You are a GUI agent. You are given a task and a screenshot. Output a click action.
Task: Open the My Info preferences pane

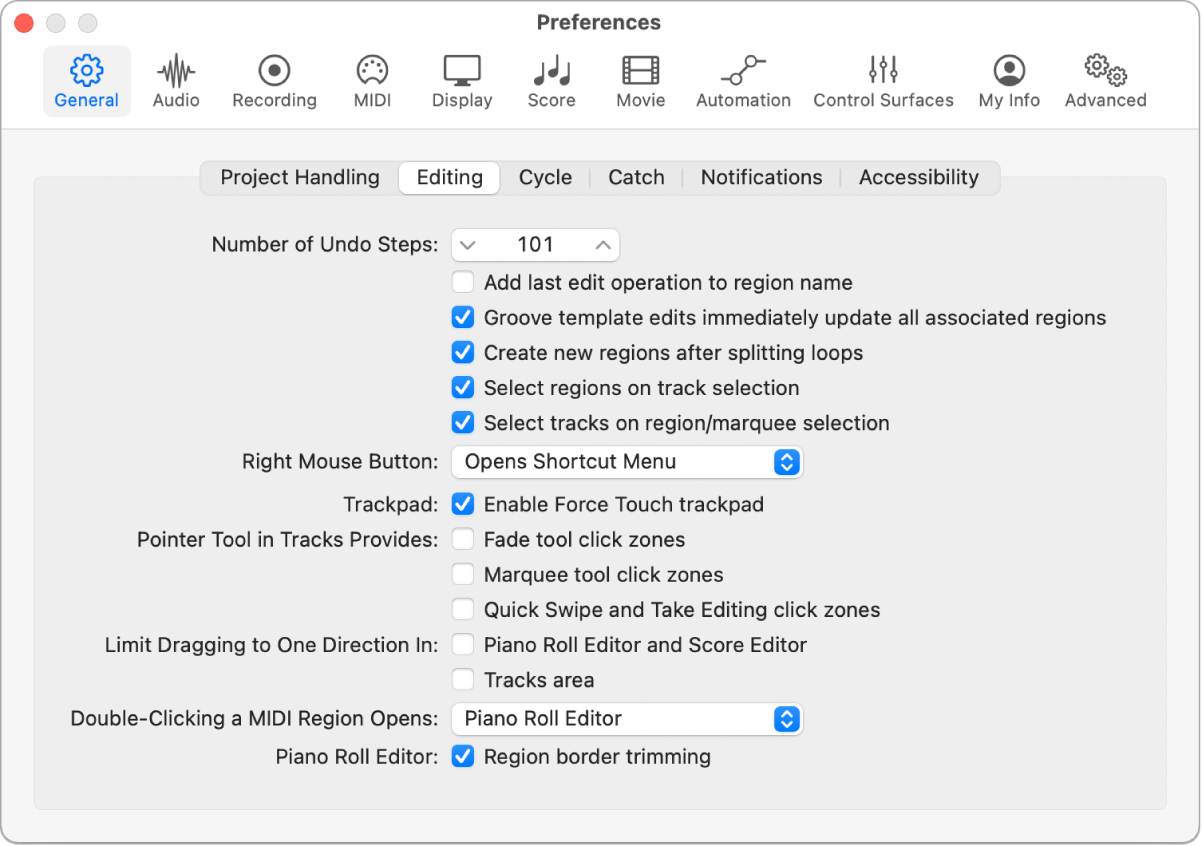(1009, 82)
